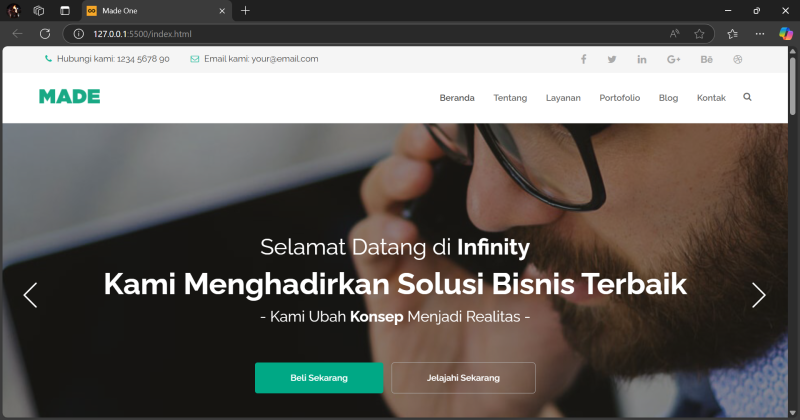800x420 pixels.
Task: Go to the Tentang menu item
Action: [510, 97]
